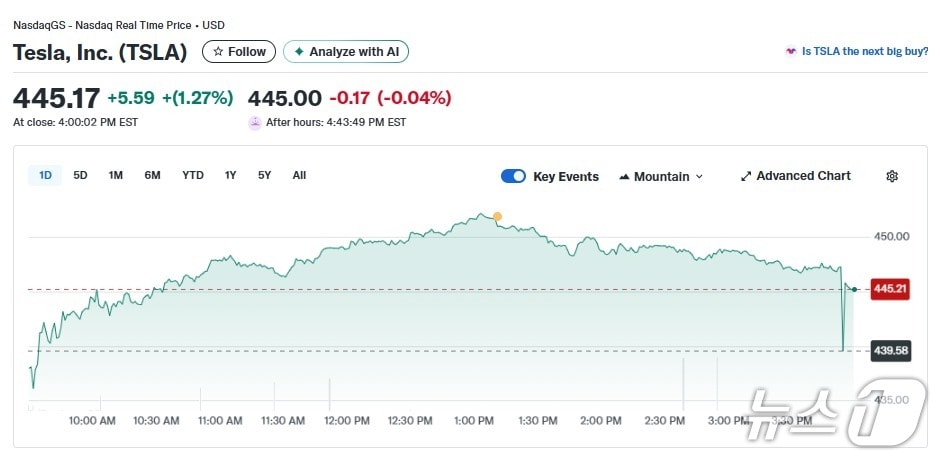Screen dimensions: 940x460
Task: Switch to the 1Y chart range
Action: click(x=230, y=175)
